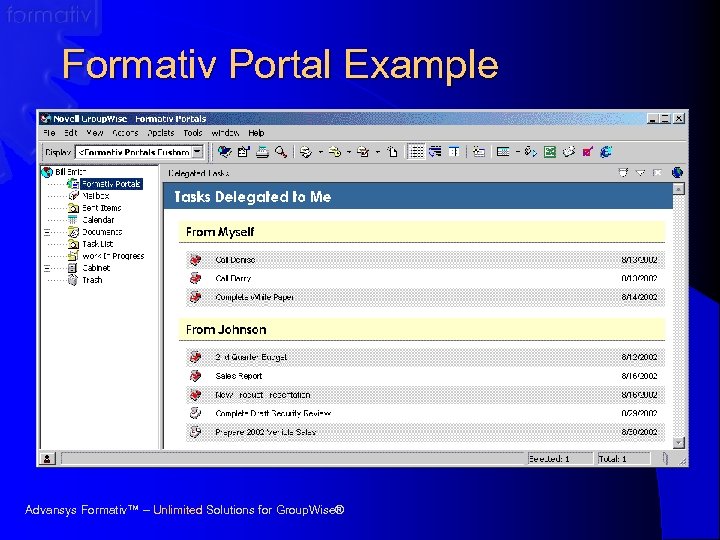Click the red checkmark toolbar icon
720x540 pixels.
tap(587, 152)
